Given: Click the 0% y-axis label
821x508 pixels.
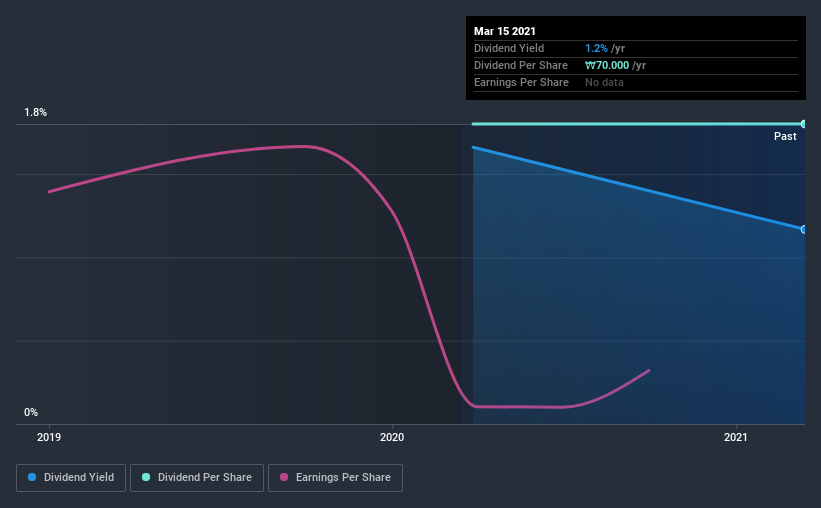Looking at the screenshot, I should [x=31, y=413].
